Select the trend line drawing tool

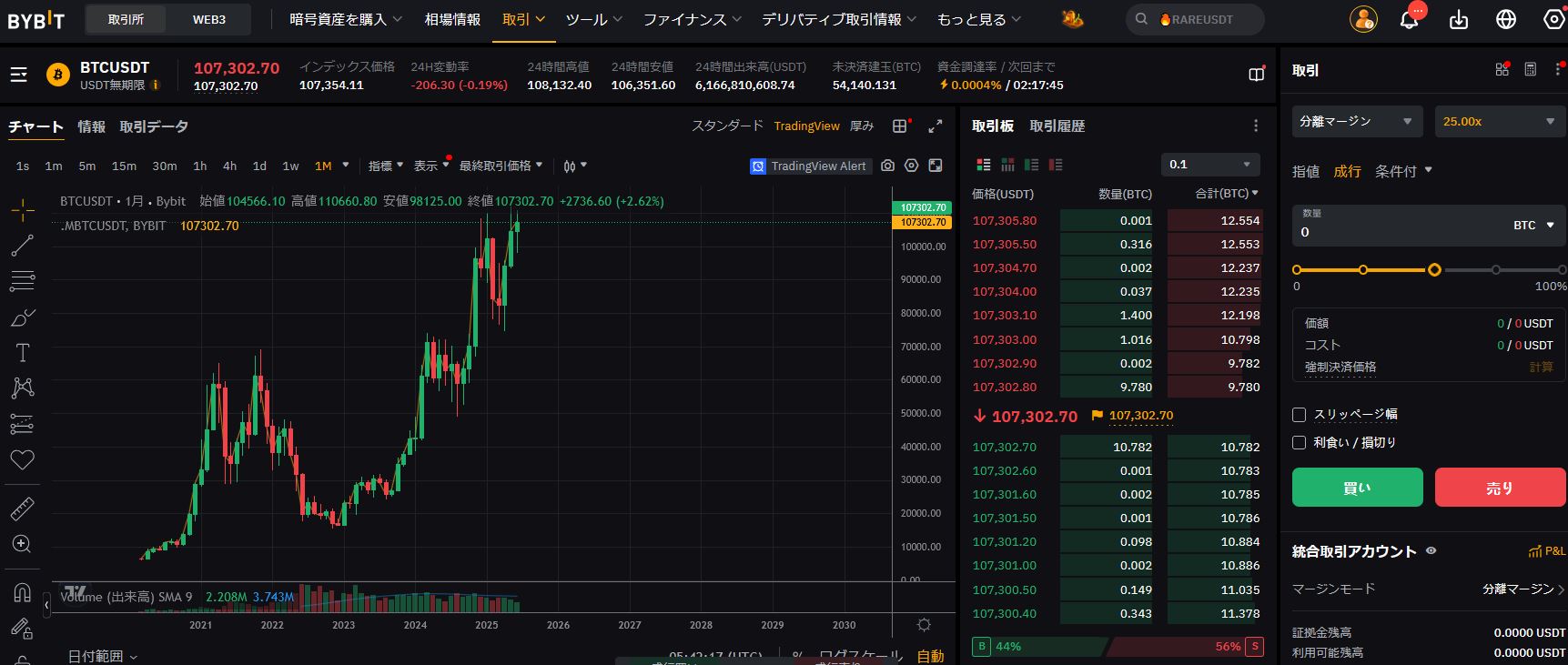click(x=23, y=246)
